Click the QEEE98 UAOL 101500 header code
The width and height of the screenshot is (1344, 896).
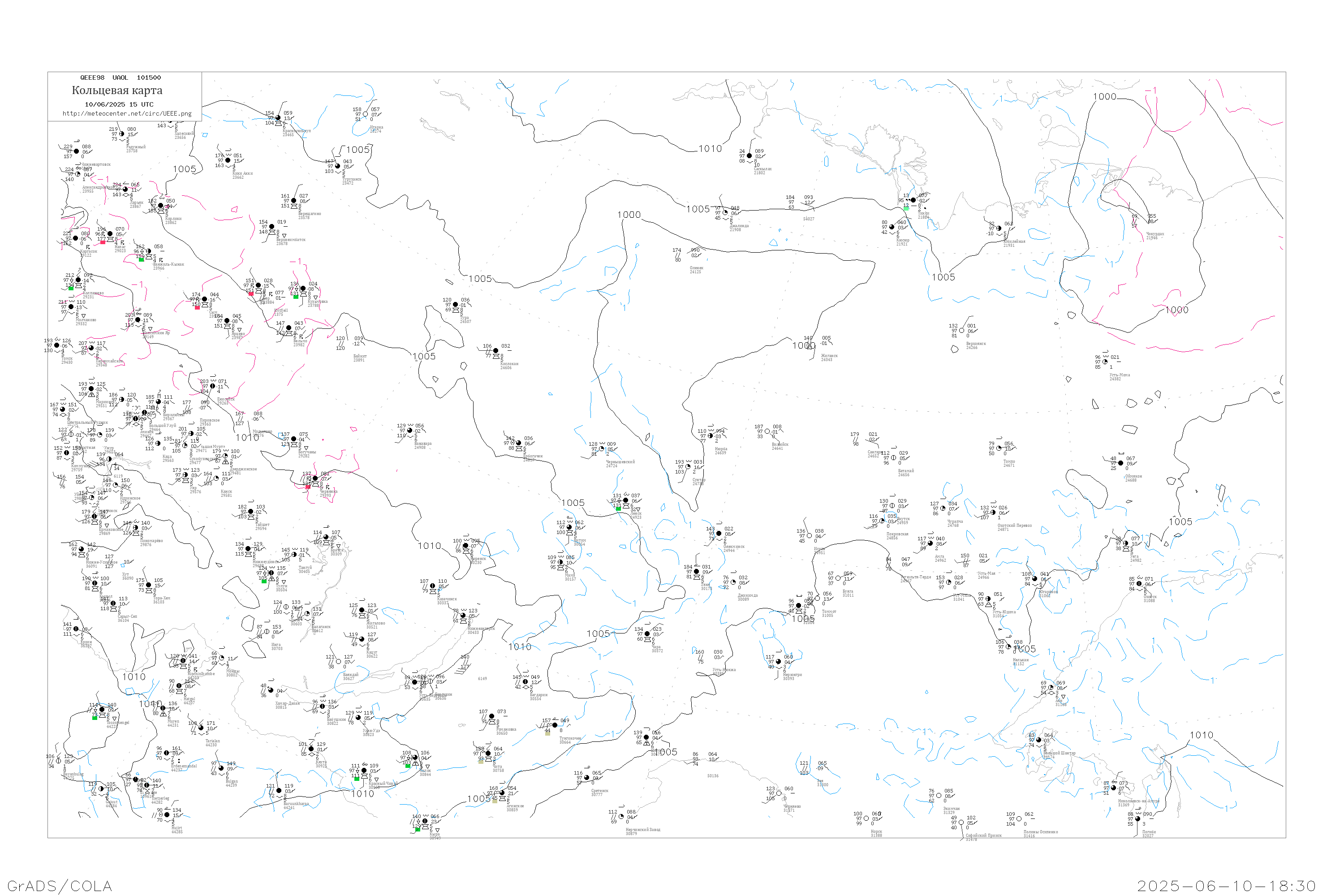(120, 78)
